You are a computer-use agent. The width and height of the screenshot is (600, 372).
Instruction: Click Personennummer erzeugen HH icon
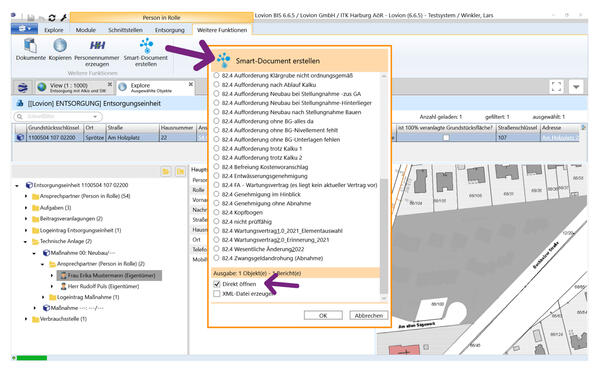pyautogui.click(x=97, y=46)
